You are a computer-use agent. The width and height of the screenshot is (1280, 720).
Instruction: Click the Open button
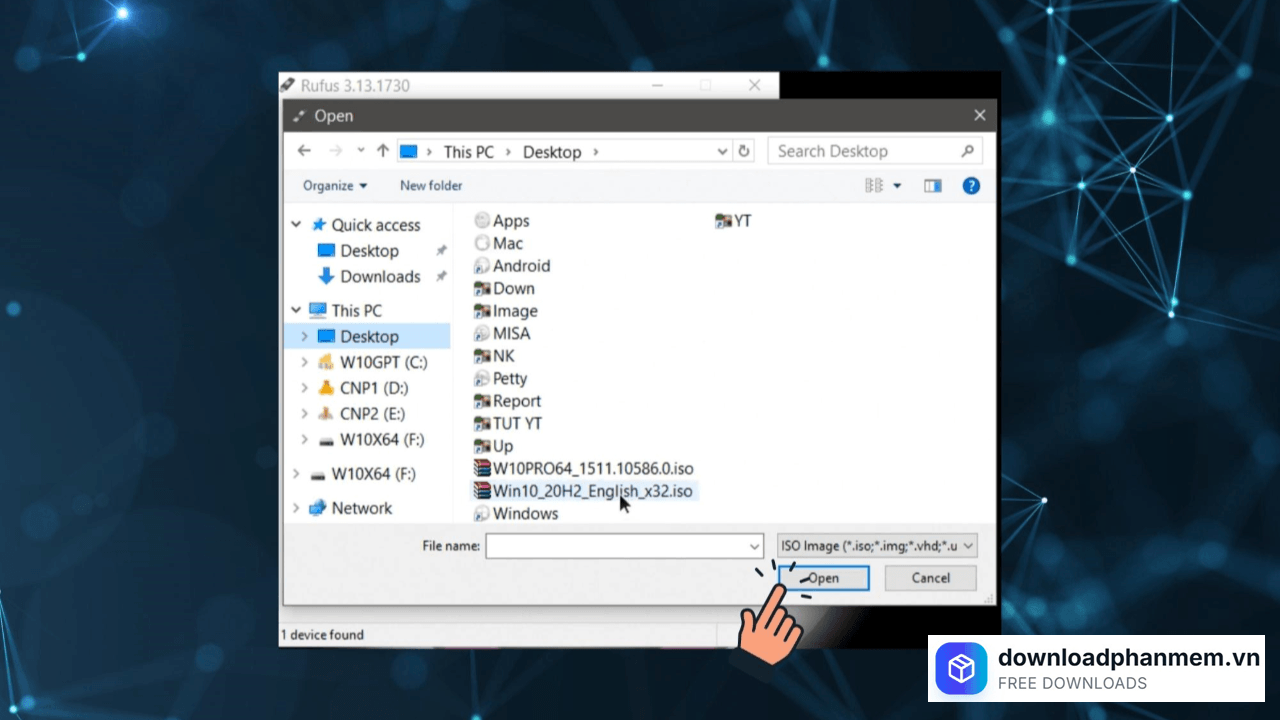click(x=824, y=578)
